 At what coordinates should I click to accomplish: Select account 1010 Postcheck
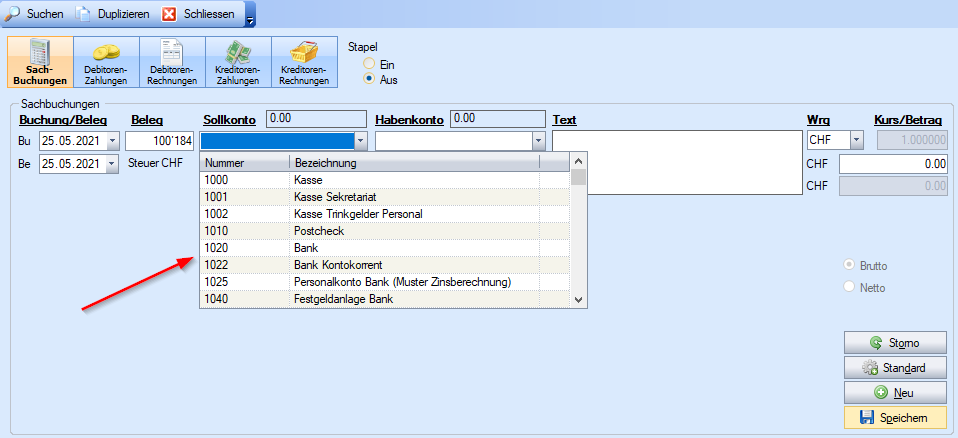tap(385, 231)
